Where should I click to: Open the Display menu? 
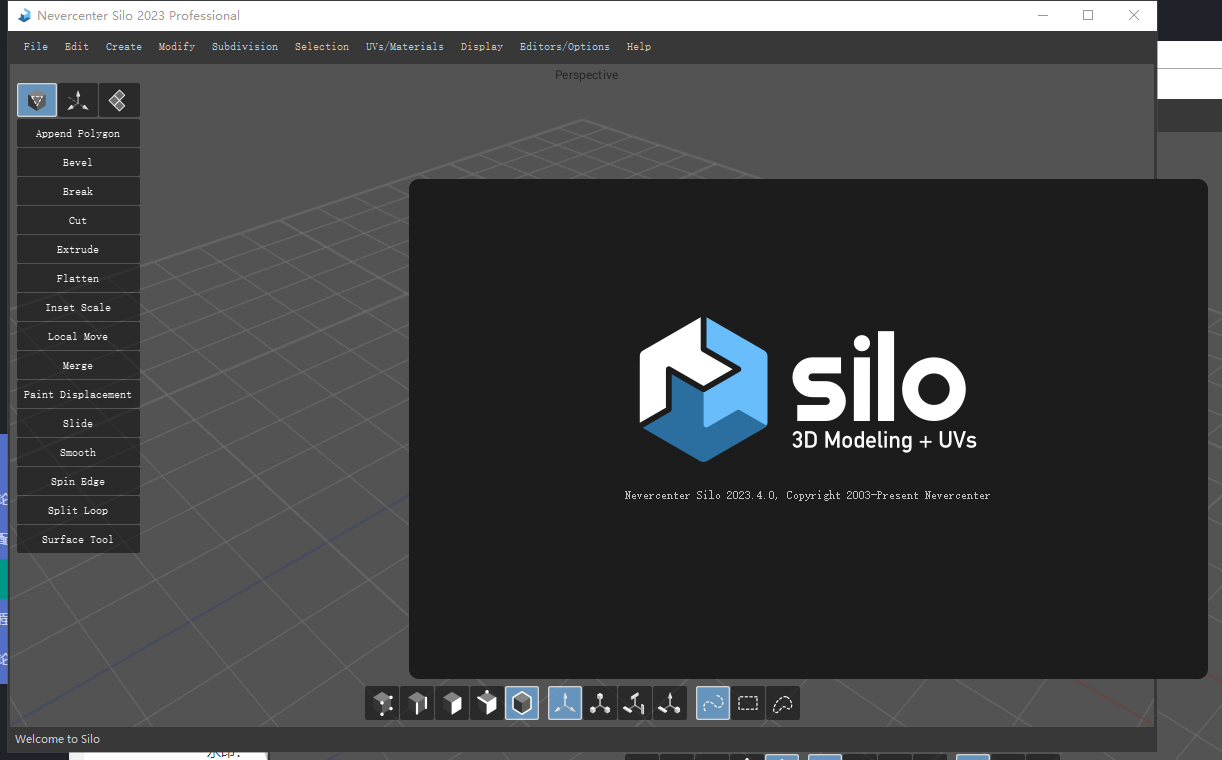(482, 47)
